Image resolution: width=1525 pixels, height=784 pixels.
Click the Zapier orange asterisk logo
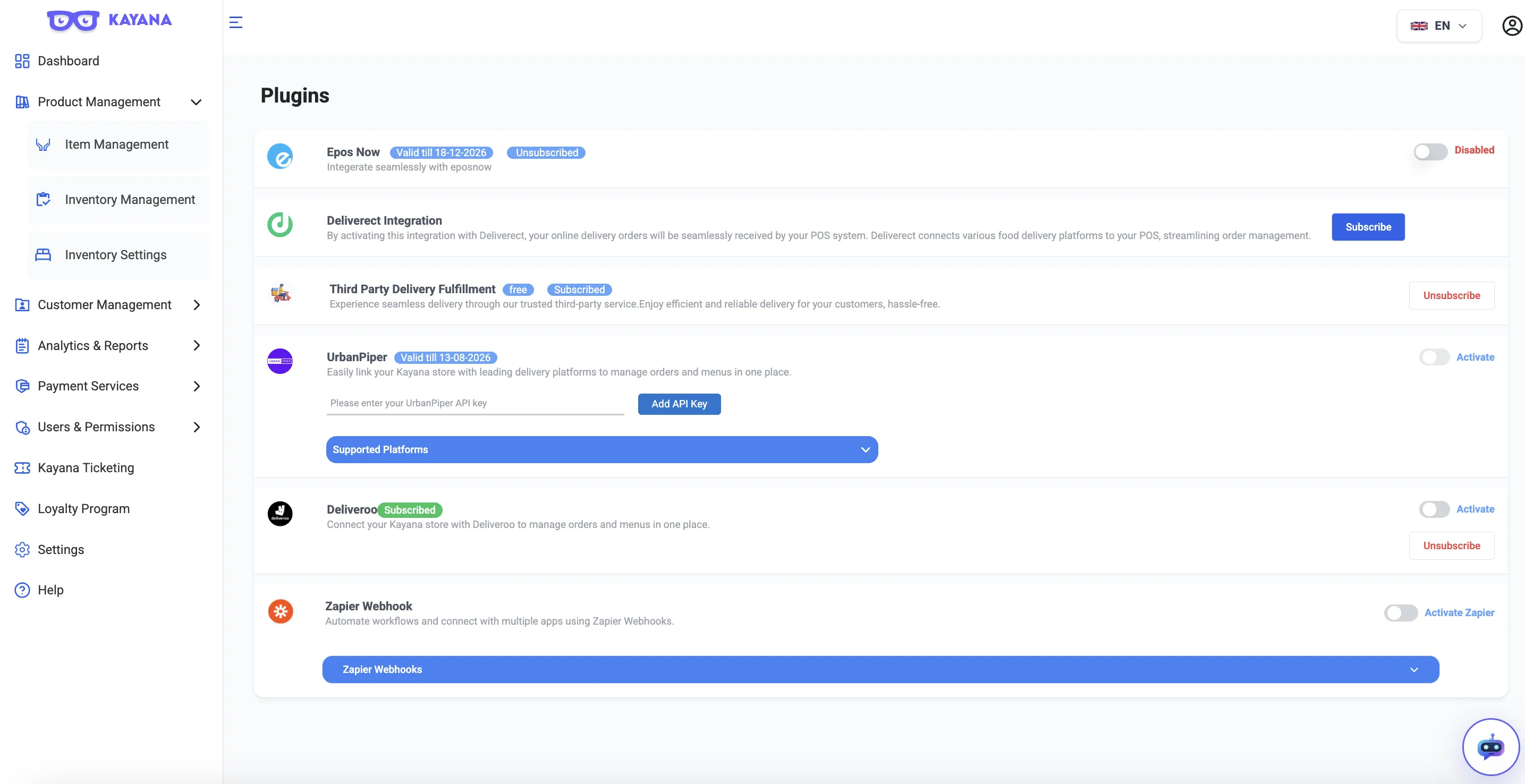(x=281, y=611)
